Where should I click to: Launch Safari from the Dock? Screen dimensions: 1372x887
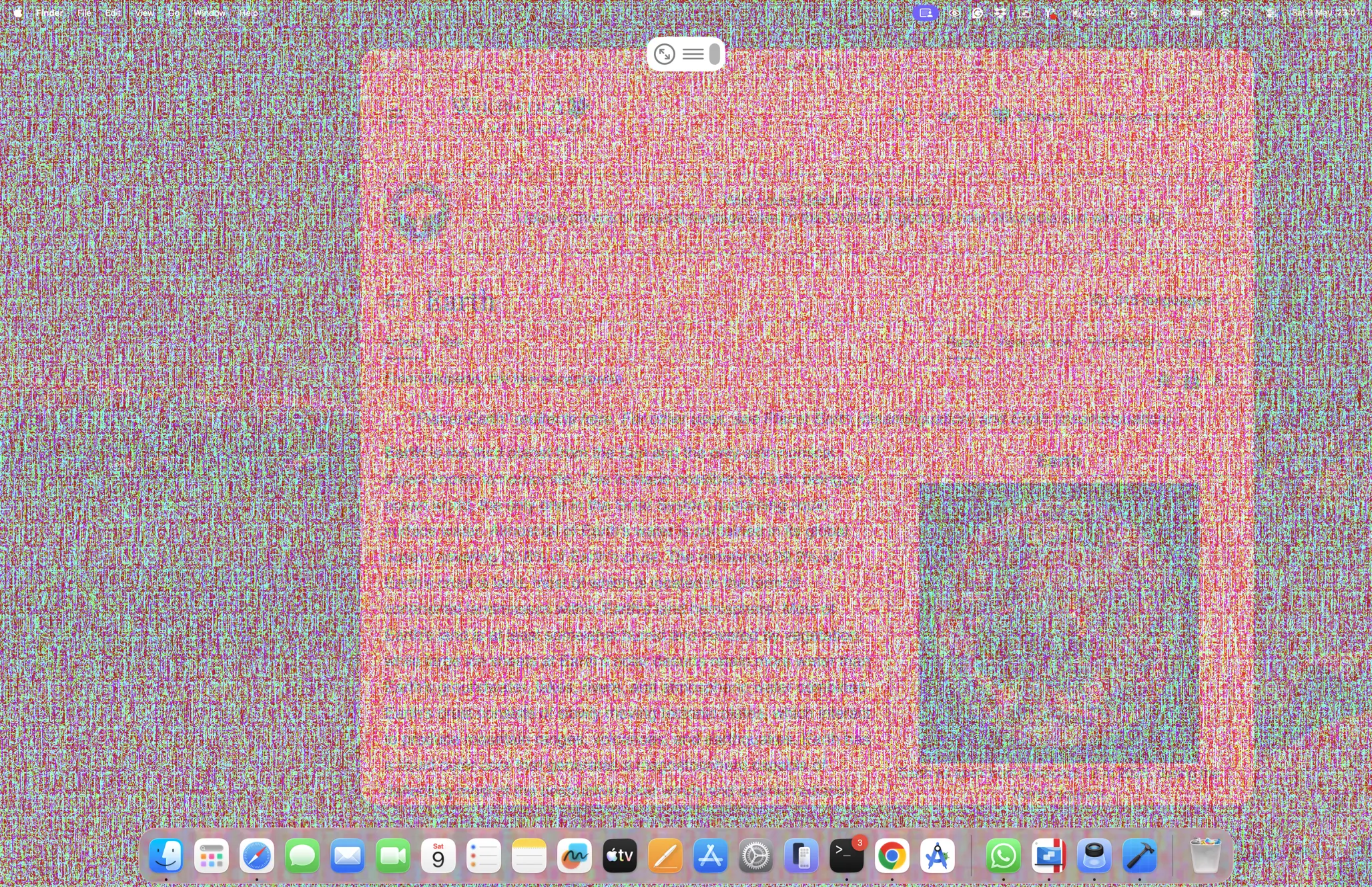point(257,856)
